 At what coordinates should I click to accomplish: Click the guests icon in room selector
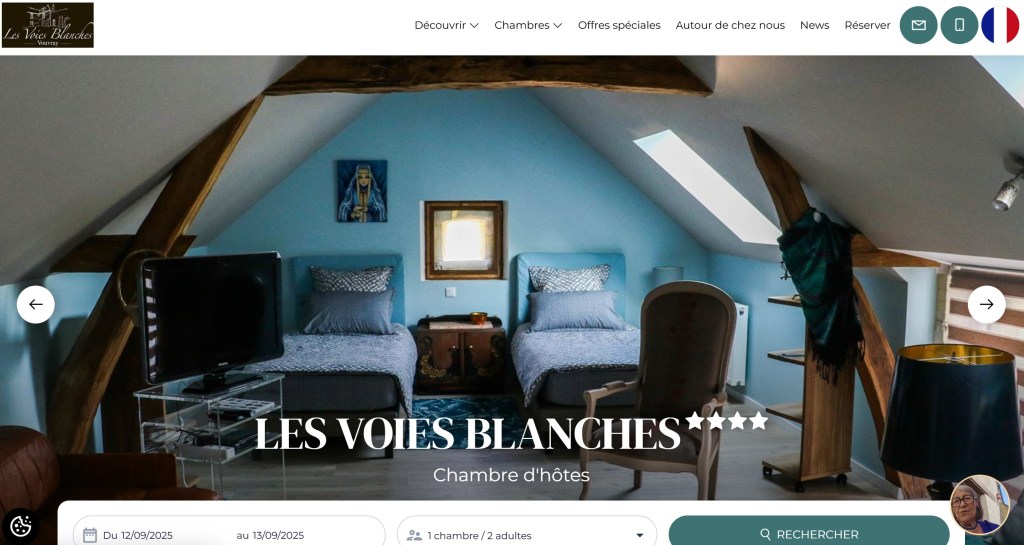coord(414,535)
